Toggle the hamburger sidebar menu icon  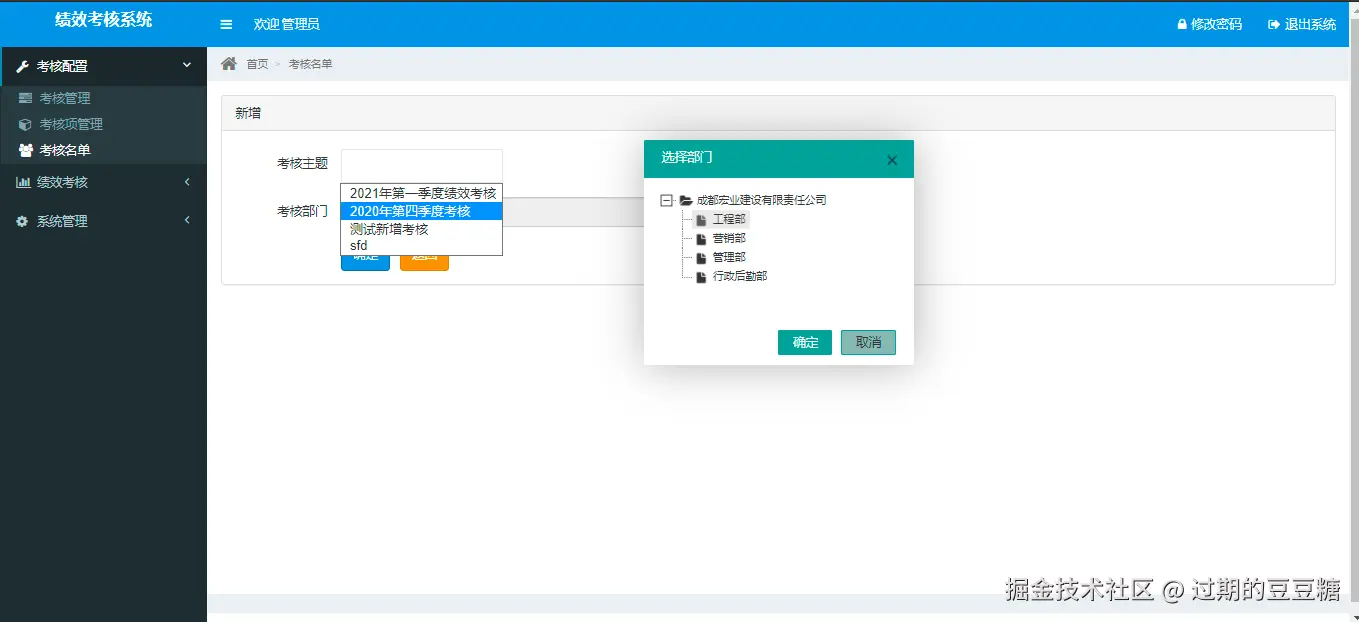click(x=226, y=24)
